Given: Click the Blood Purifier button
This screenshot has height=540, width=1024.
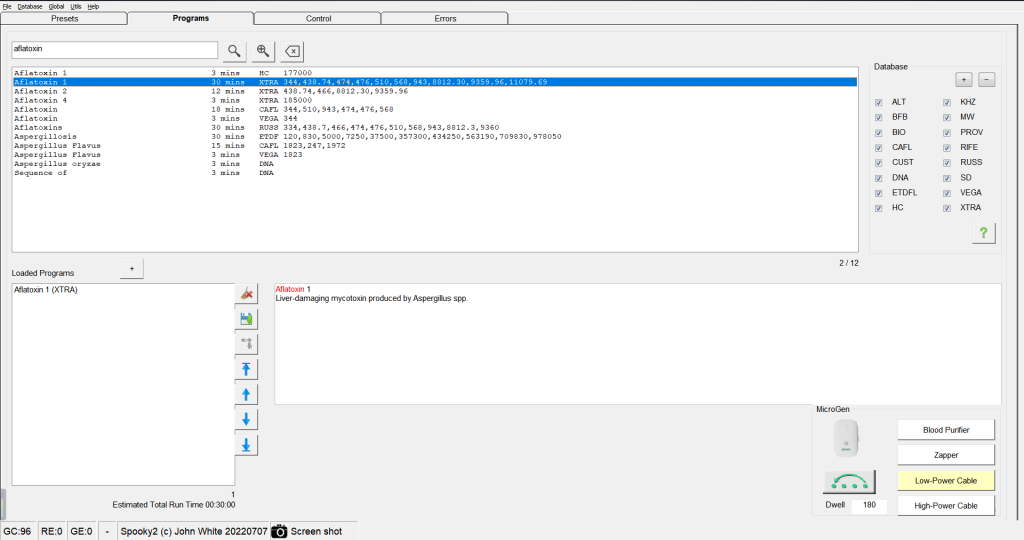Looking at the screenshot, I should pos(945,430).
